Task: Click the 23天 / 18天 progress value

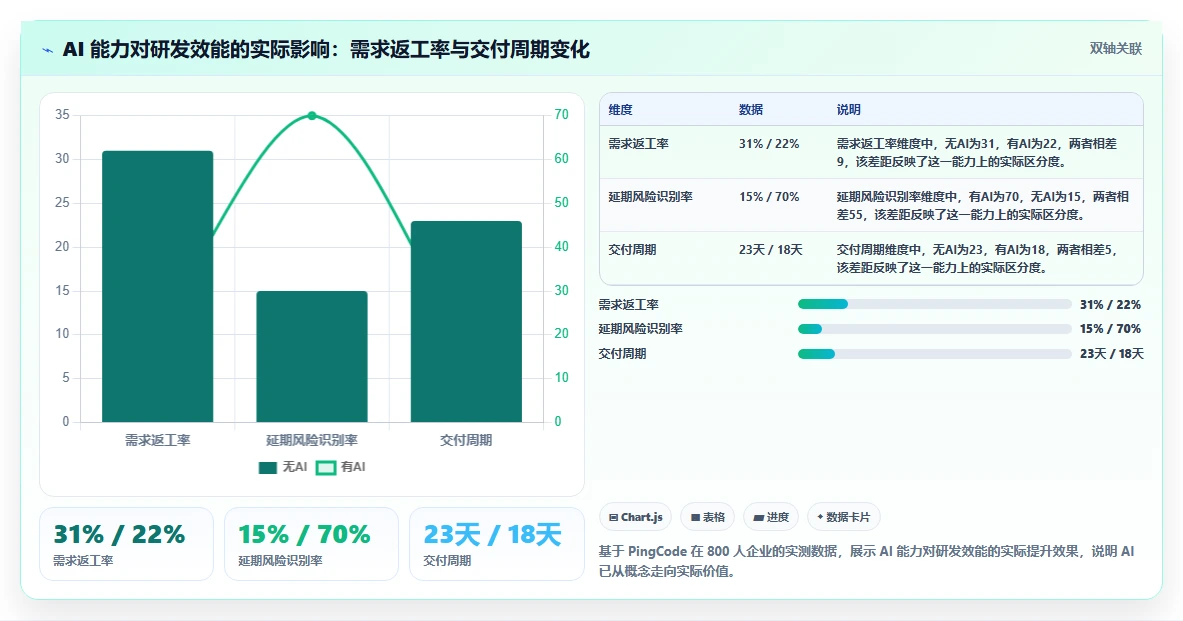Action: 1111,354
